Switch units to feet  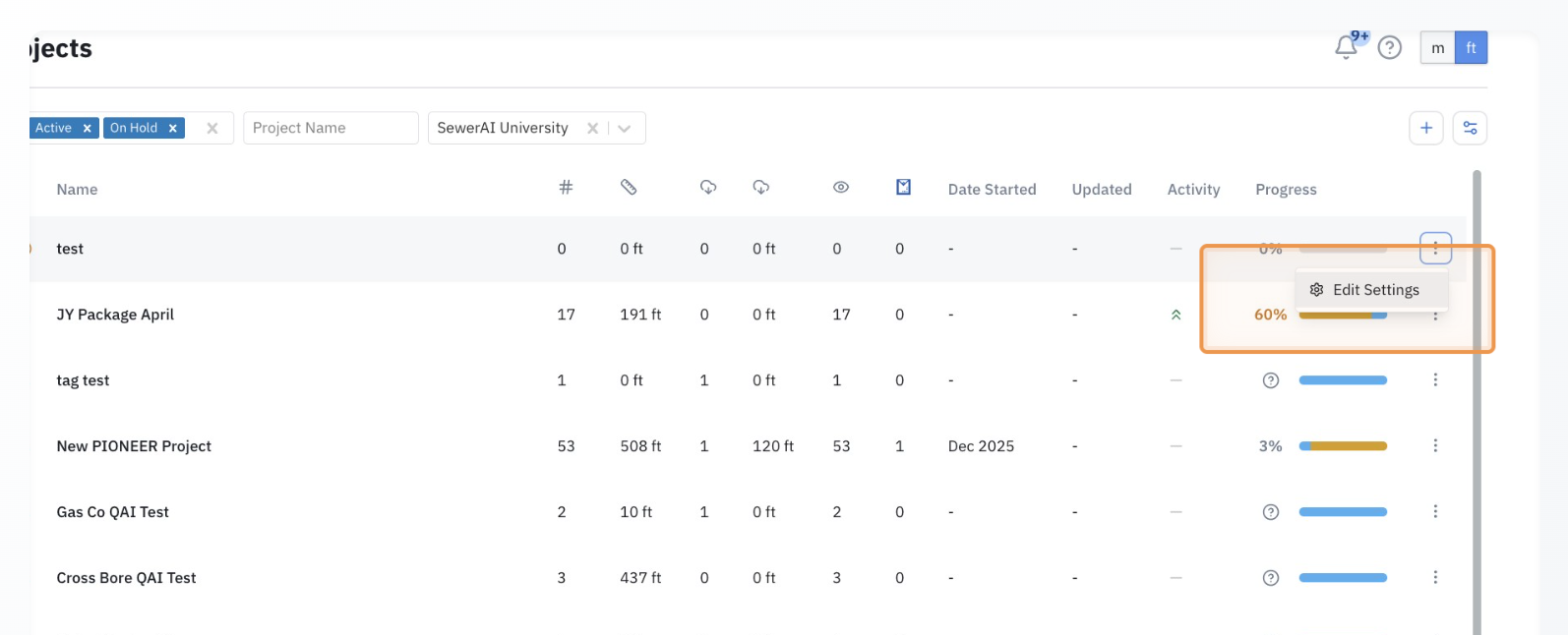tap(1471, 48)
